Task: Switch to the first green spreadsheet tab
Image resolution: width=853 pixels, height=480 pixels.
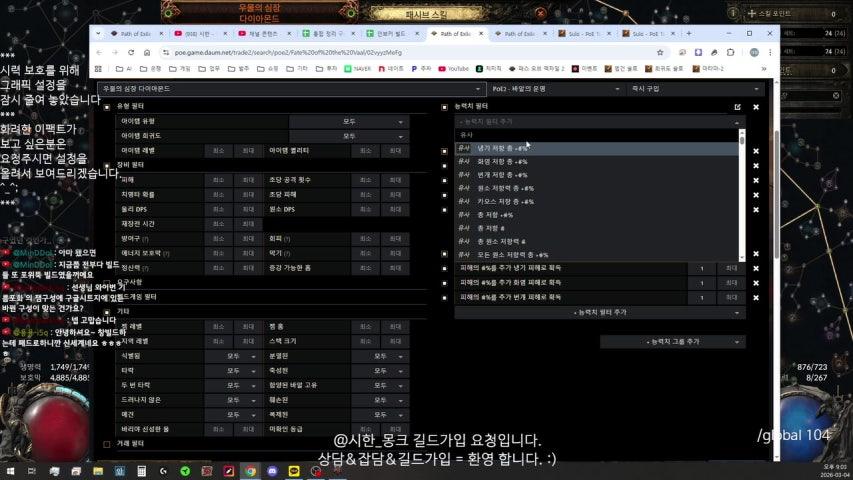Action: tap(327, 33)
